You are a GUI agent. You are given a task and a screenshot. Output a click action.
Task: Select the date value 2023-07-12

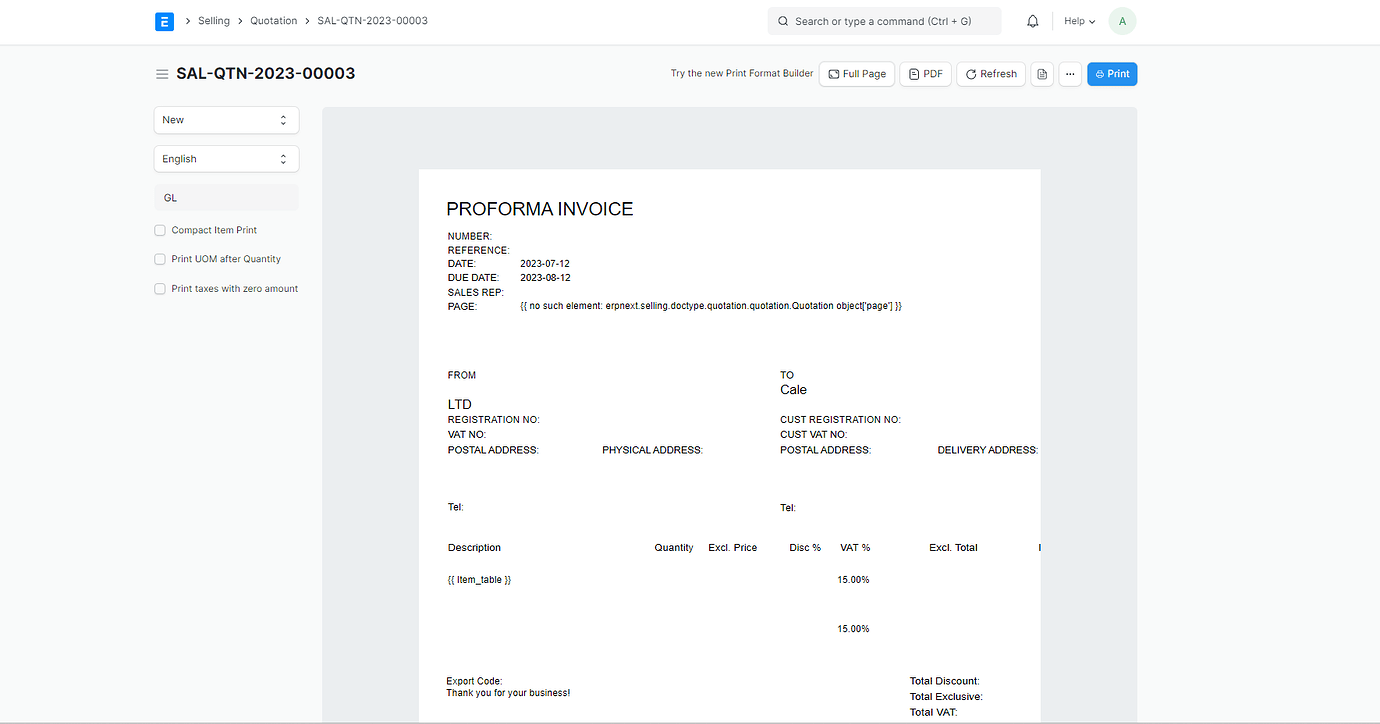545,264
